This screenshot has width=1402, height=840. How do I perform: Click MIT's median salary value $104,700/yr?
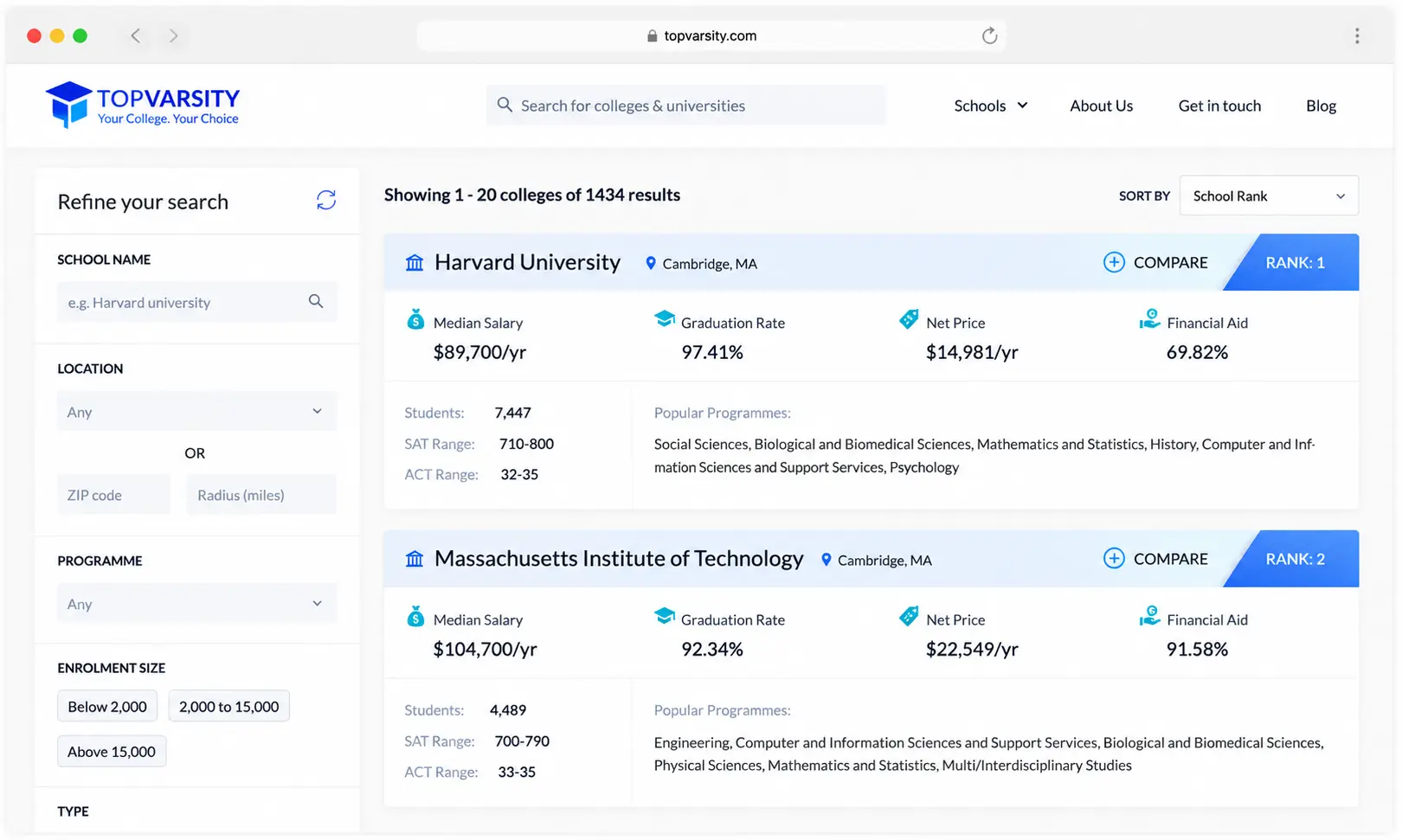tap(485, 649)
